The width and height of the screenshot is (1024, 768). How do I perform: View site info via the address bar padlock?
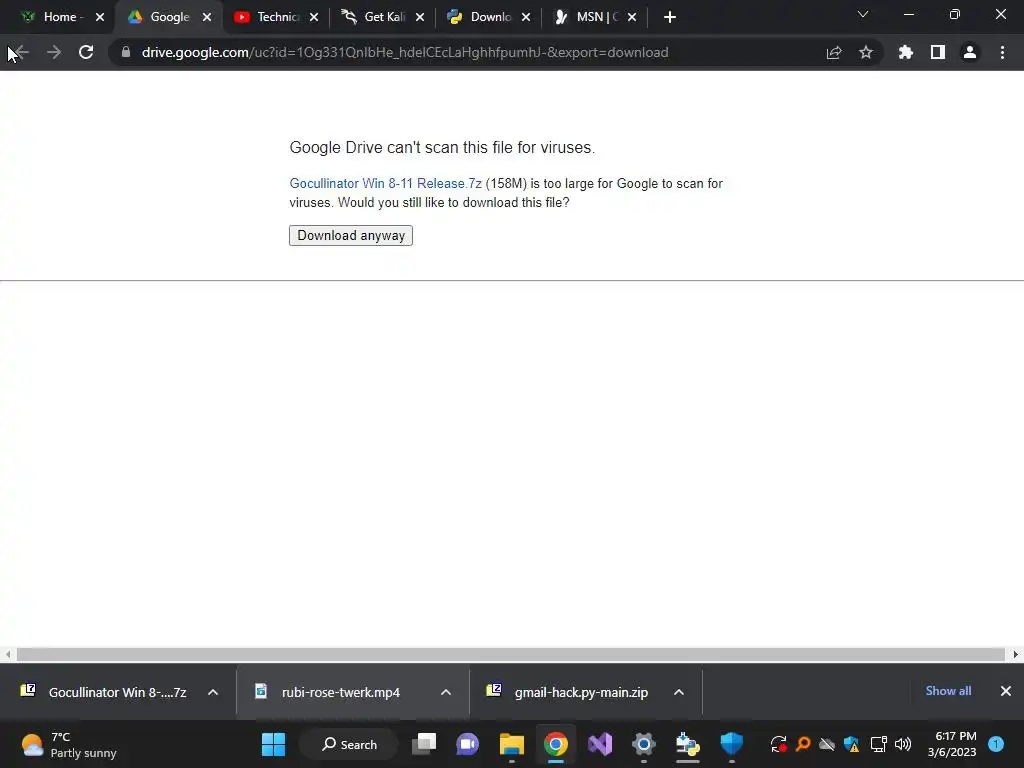(126, 52)
